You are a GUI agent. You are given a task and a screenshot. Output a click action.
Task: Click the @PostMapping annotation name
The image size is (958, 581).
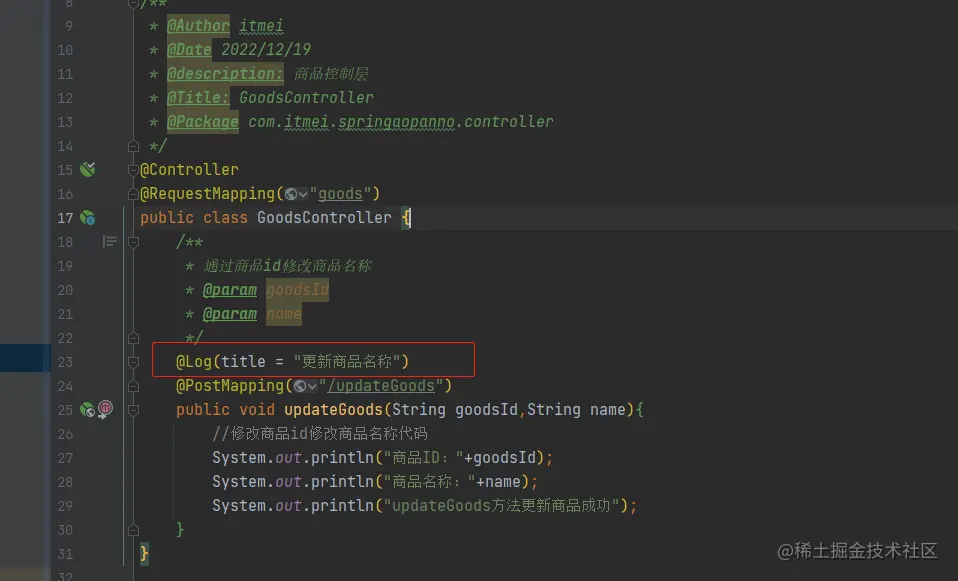(230, 386)
